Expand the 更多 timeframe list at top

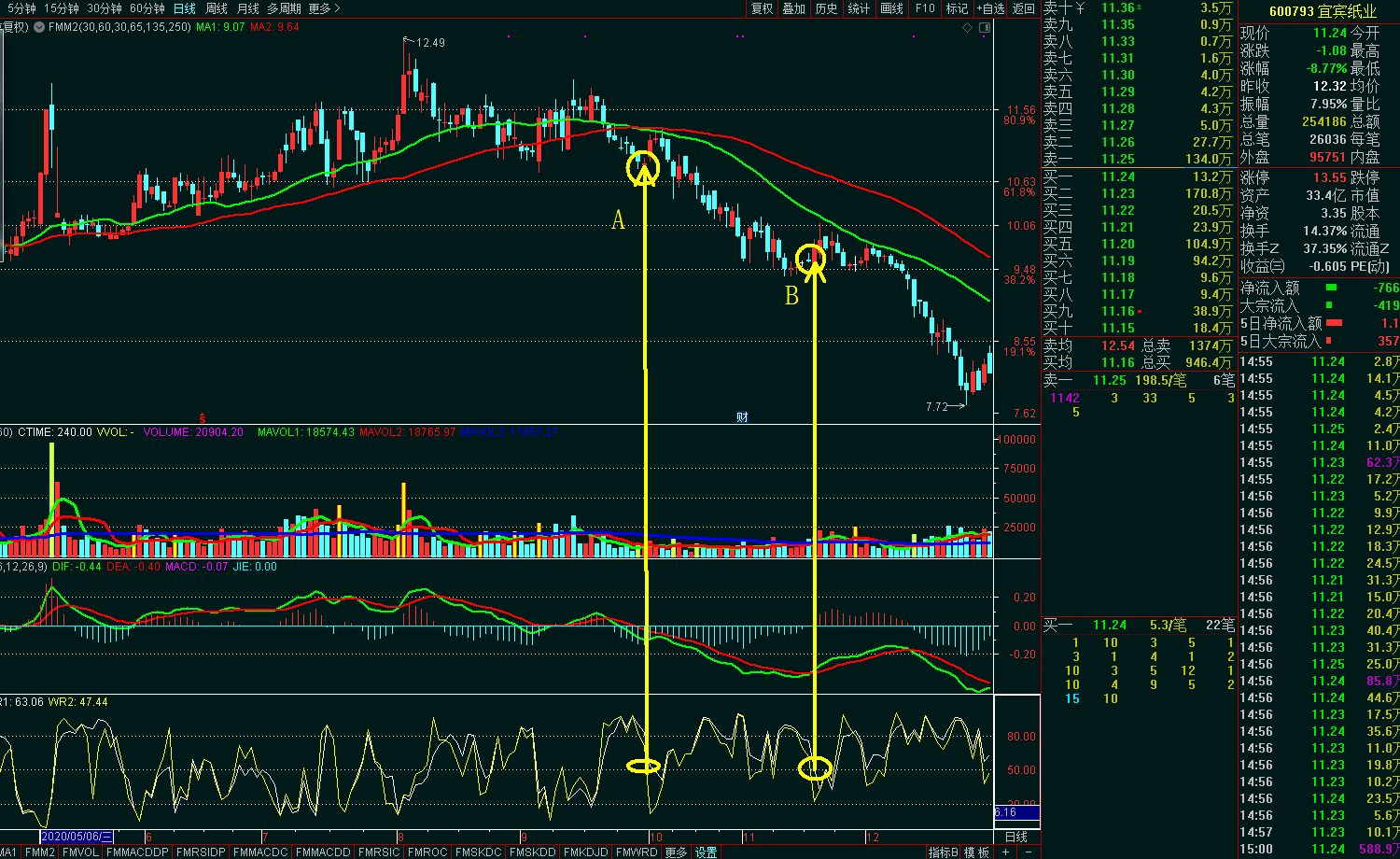324,8
